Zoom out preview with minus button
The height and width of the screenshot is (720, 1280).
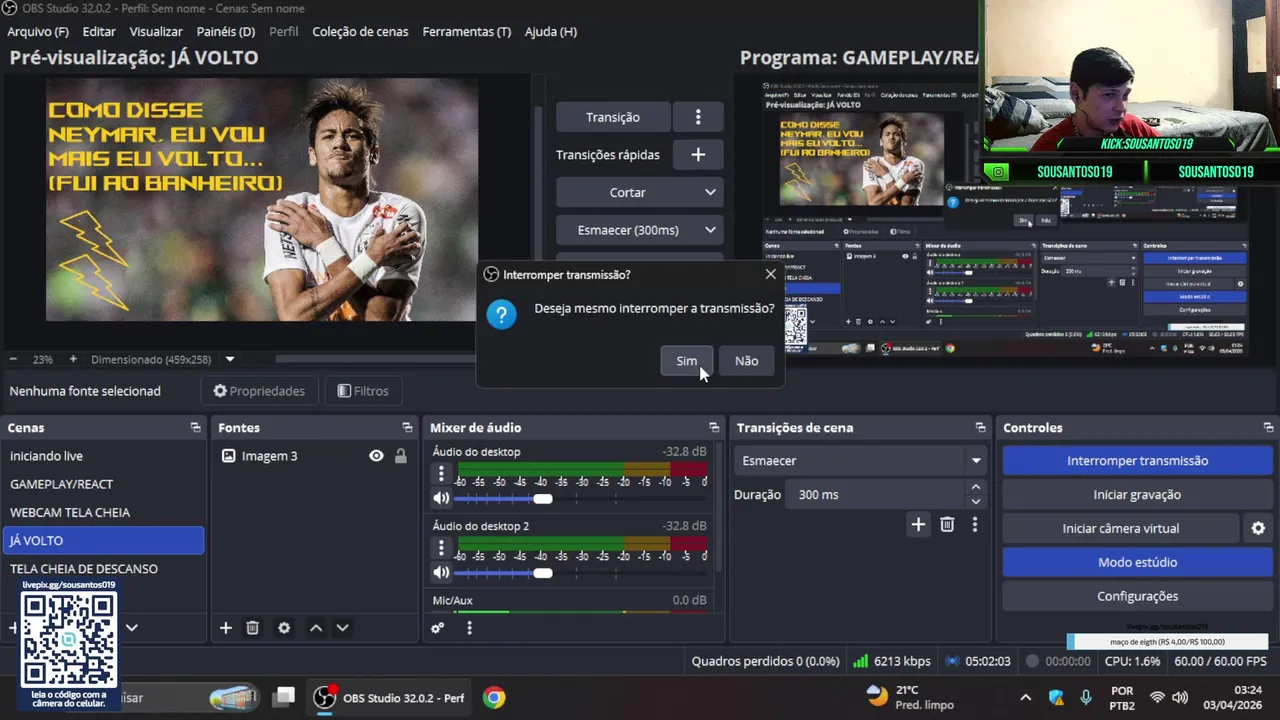tap(13, 359)
